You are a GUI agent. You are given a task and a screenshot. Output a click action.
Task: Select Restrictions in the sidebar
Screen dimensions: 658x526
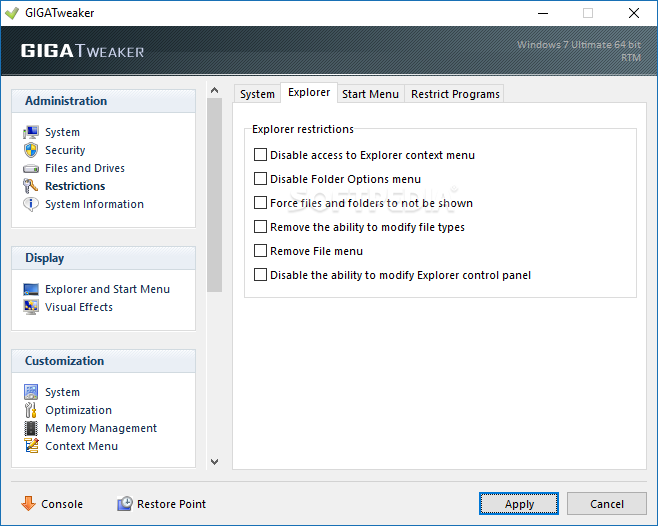tap(75, 186)
